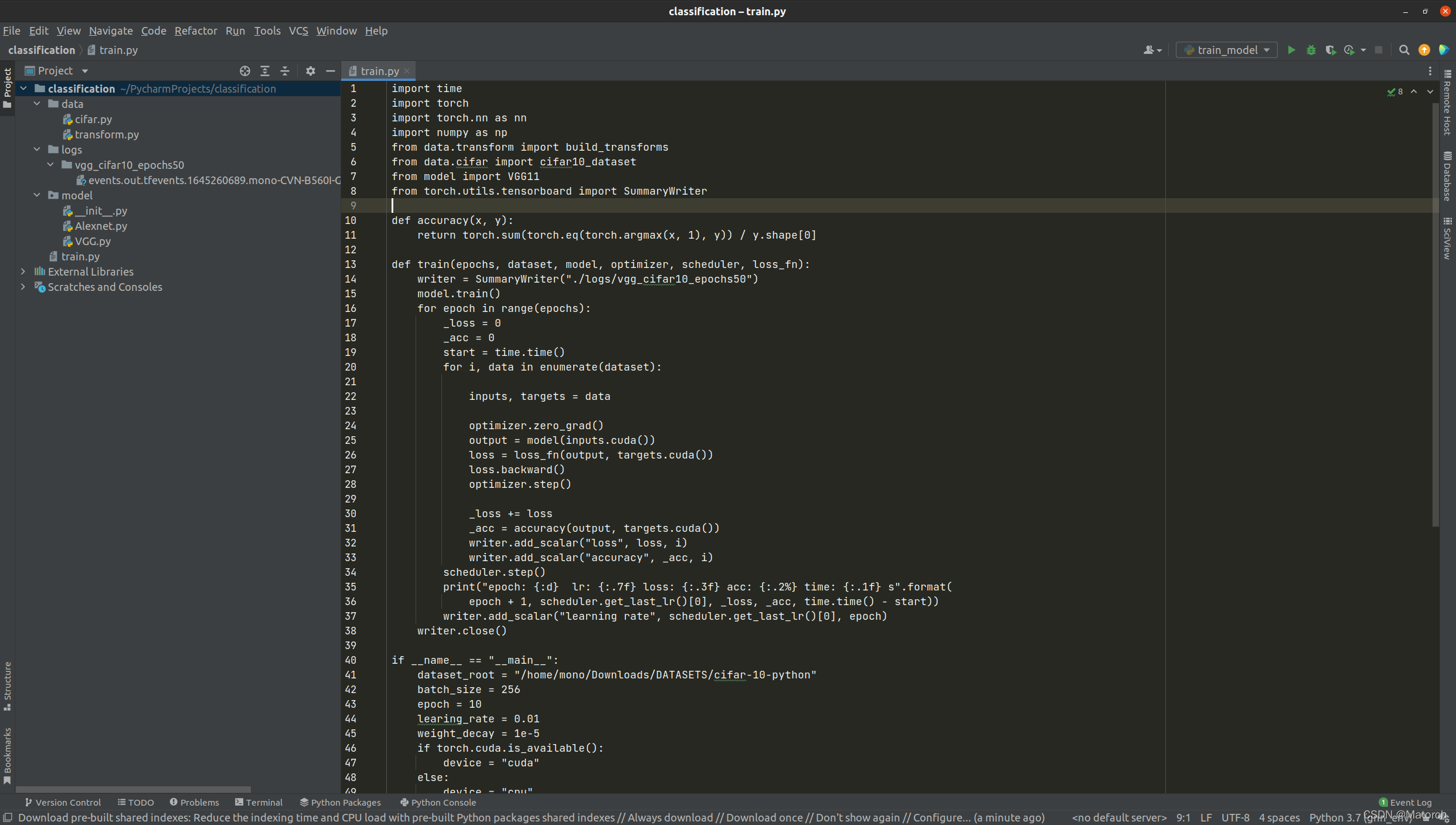Run train_model with the profiler
Image resolution: width=1456 pixels, height=825 pixels.
1349,50
